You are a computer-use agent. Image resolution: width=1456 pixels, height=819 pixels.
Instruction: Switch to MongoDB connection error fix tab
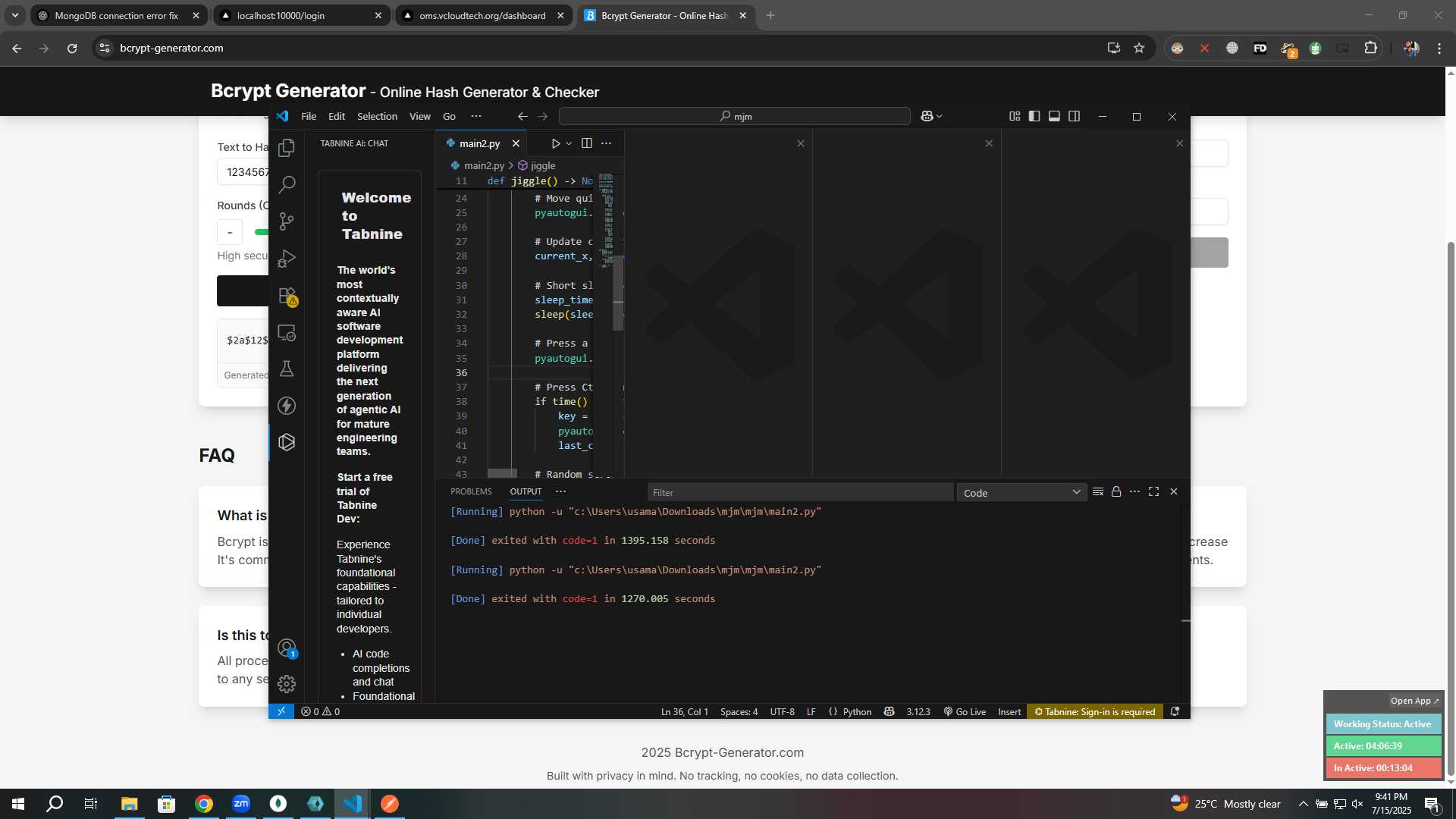tap(118, 15)
